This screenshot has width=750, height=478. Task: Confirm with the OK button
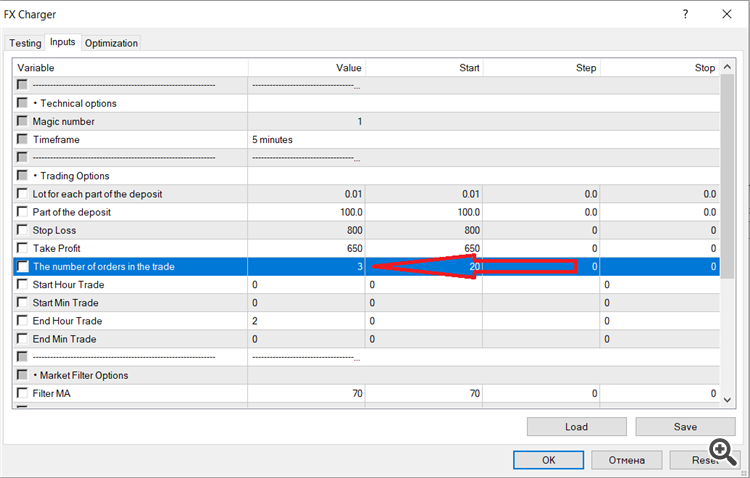tap(549, 460)
